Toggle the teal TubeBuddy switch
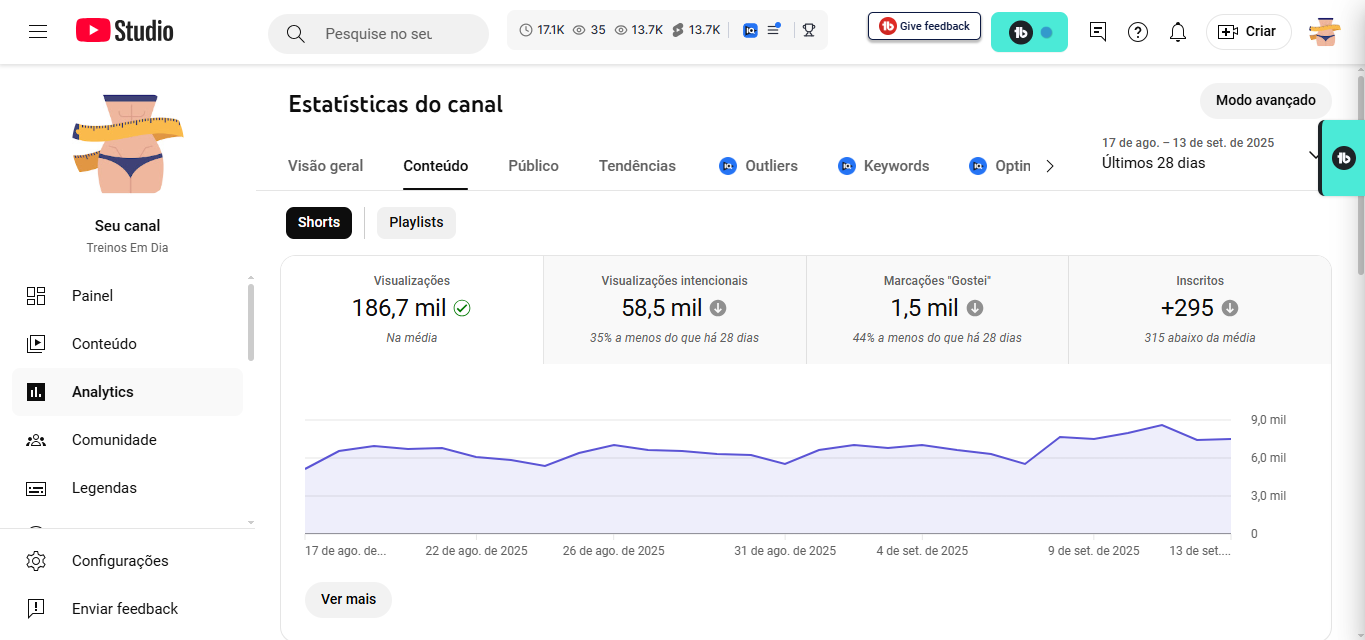The height and width of the screenshot is (640, 1365). click(1029, 32)
